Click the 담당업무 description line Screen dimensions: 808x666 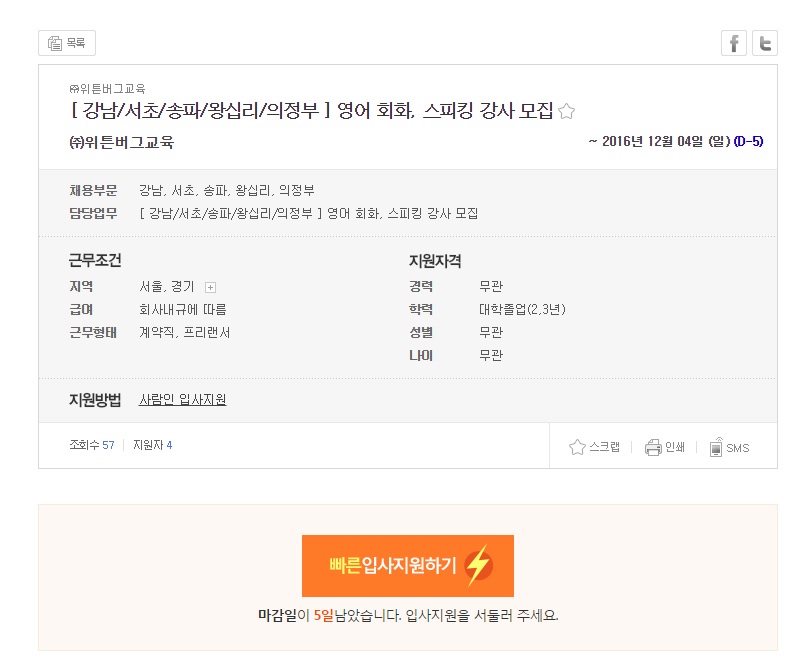(x=309, y=213)
